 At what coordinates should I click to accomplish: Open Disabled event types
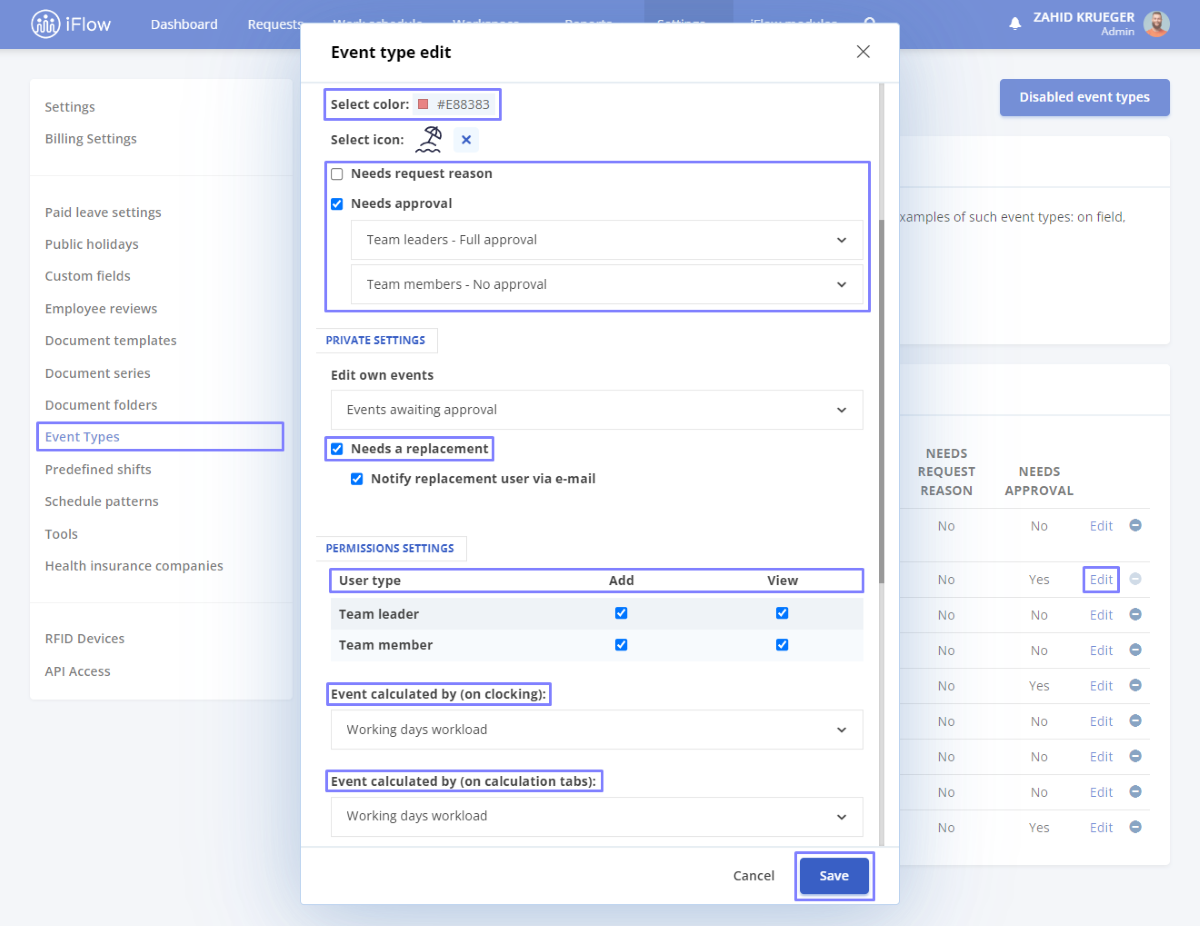click(x=1085, y=97)
